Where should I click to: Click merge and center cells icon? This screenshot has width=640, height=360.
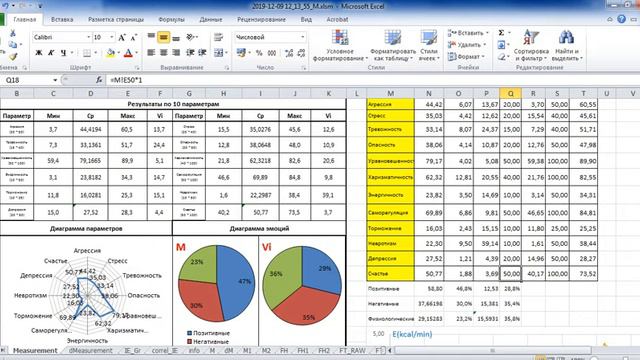click(219, 53)
